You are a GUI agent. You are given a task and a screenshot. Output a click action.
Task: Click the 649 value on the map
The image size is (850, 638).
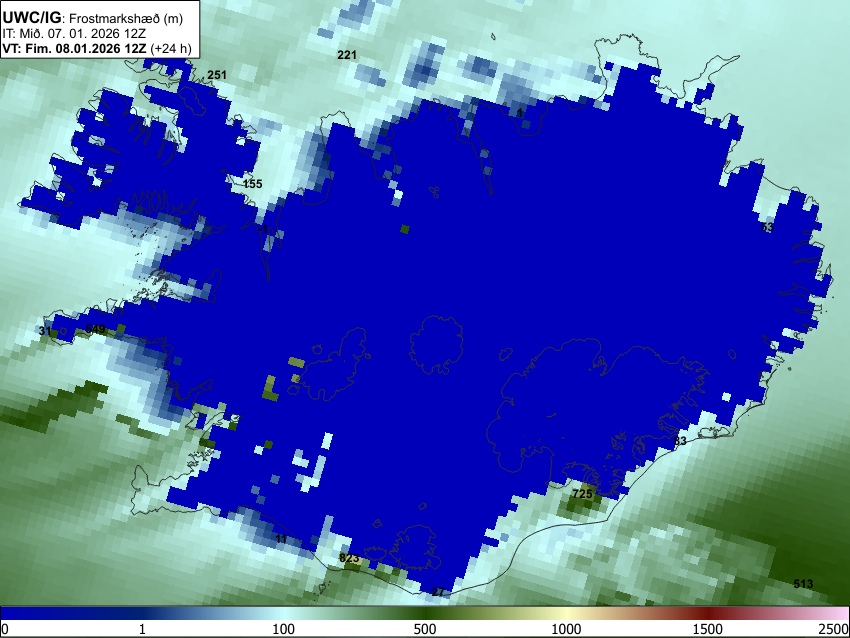[95, 329]
